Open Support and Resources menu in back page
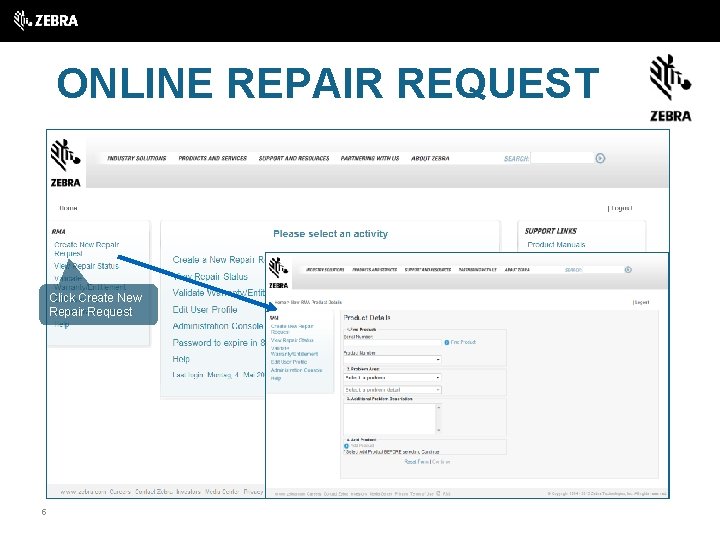720x540 pixels. (294, 158)
